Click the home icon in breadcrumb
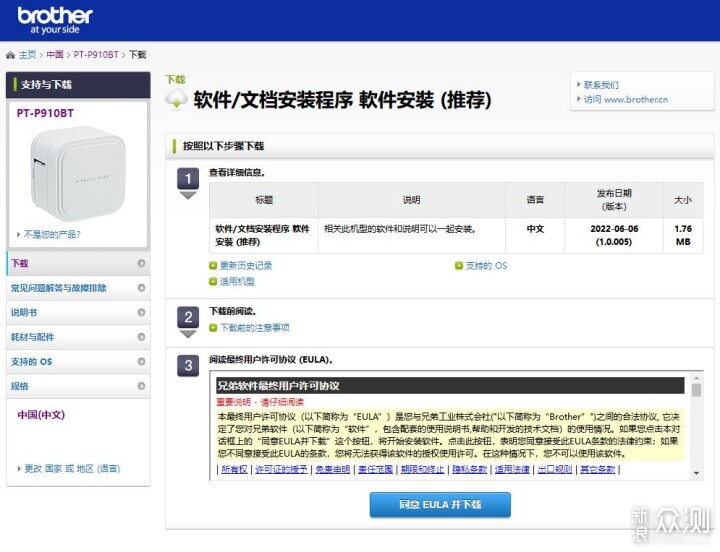Viewport: 720px width, 552px height. coord(10,55)
